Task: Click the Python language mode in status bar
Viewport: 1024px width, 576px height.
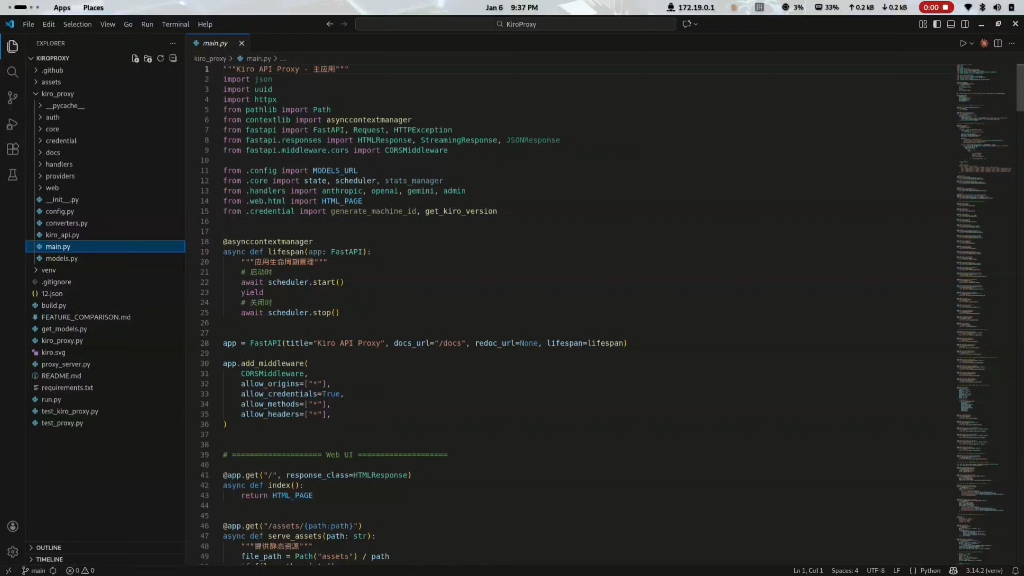Action: 930,570
